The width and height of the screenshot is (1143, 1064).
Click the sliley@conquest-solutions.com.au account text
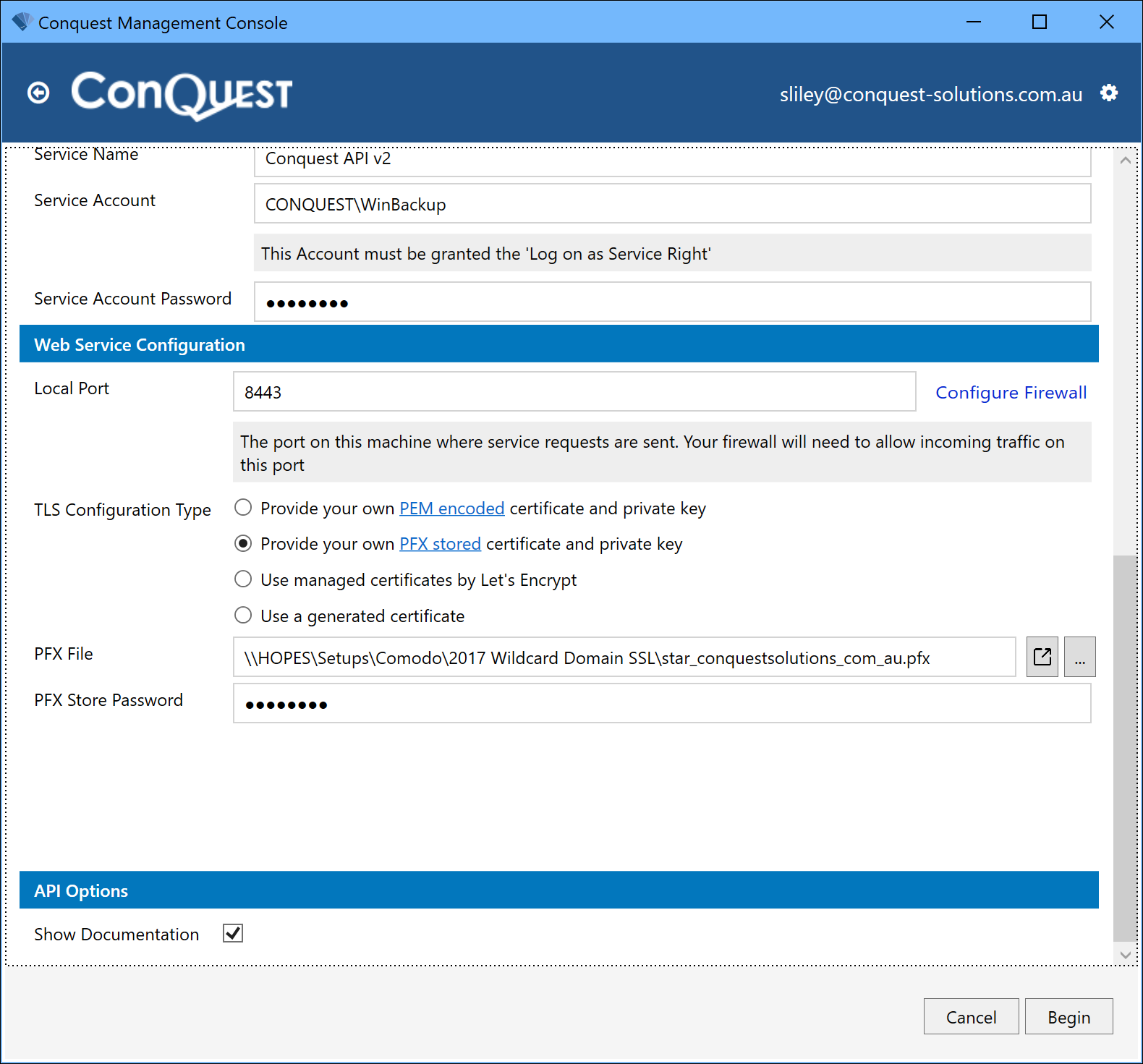pyautogui.click(x=931, y=95)
